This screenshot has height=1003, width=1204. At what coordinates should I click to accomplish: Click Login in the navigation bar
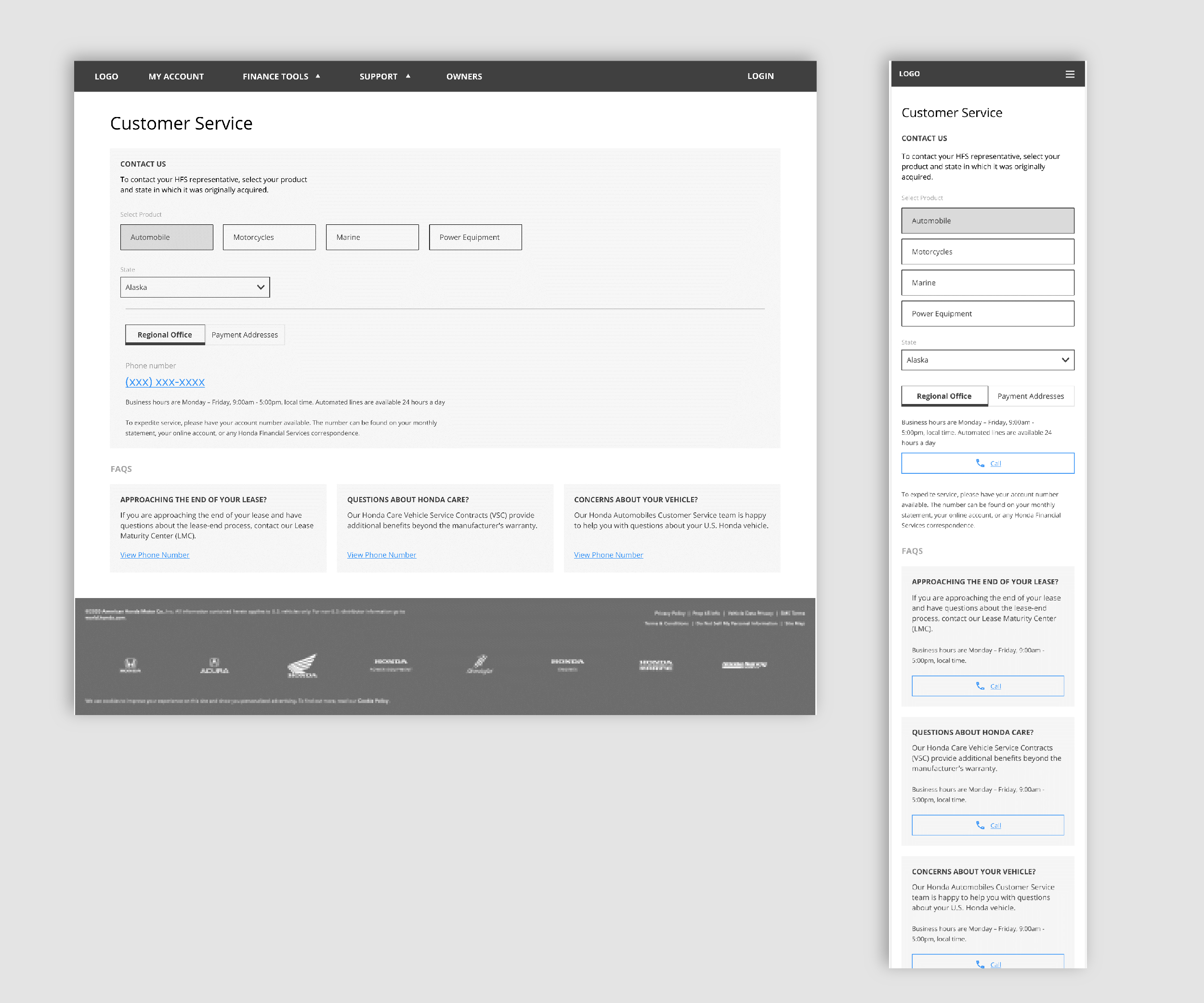(x=760, y=76)
